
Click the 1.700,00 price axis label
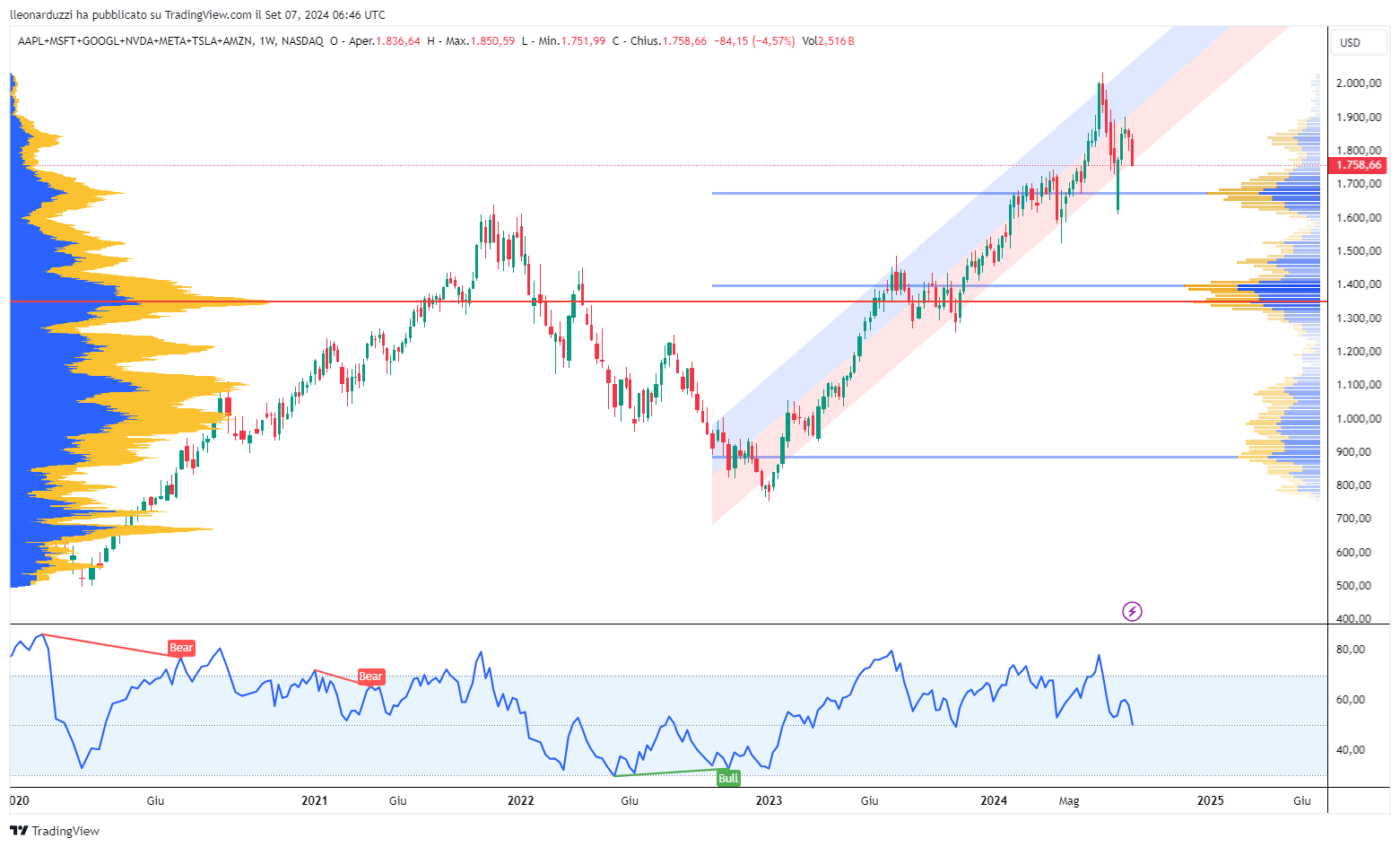tap(1358, 184)
